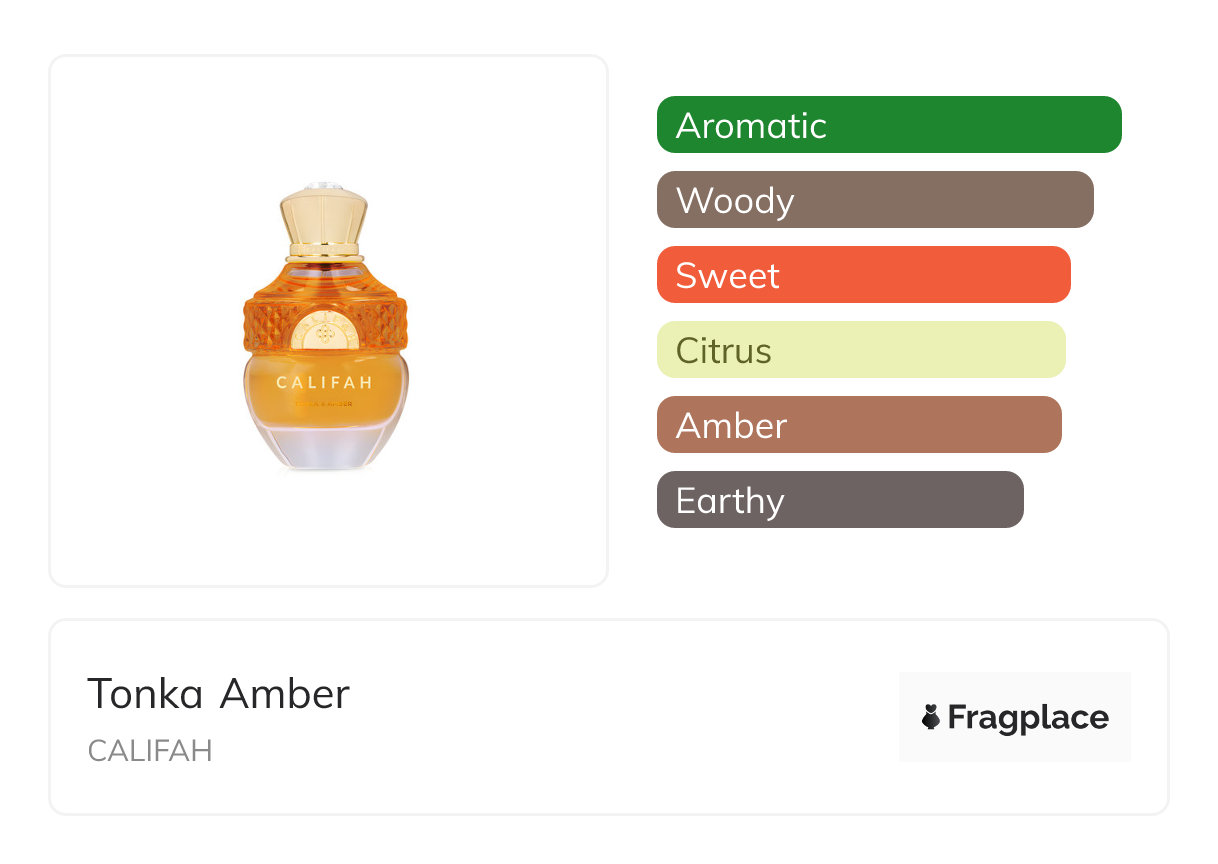Click the CALIFAH lettering on the bottle
The height and width of the screenshot is (864, 1218).
(324, 382)
